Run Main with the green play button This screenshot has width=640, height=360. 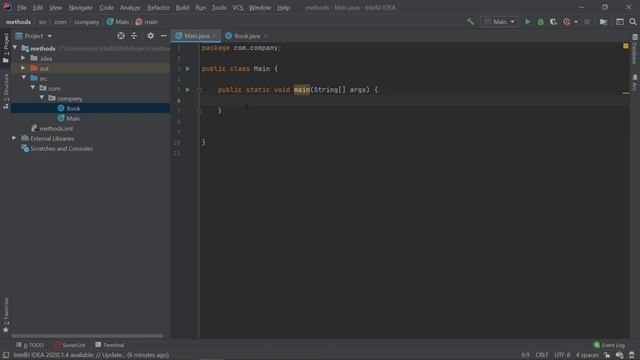pos(527,22)
